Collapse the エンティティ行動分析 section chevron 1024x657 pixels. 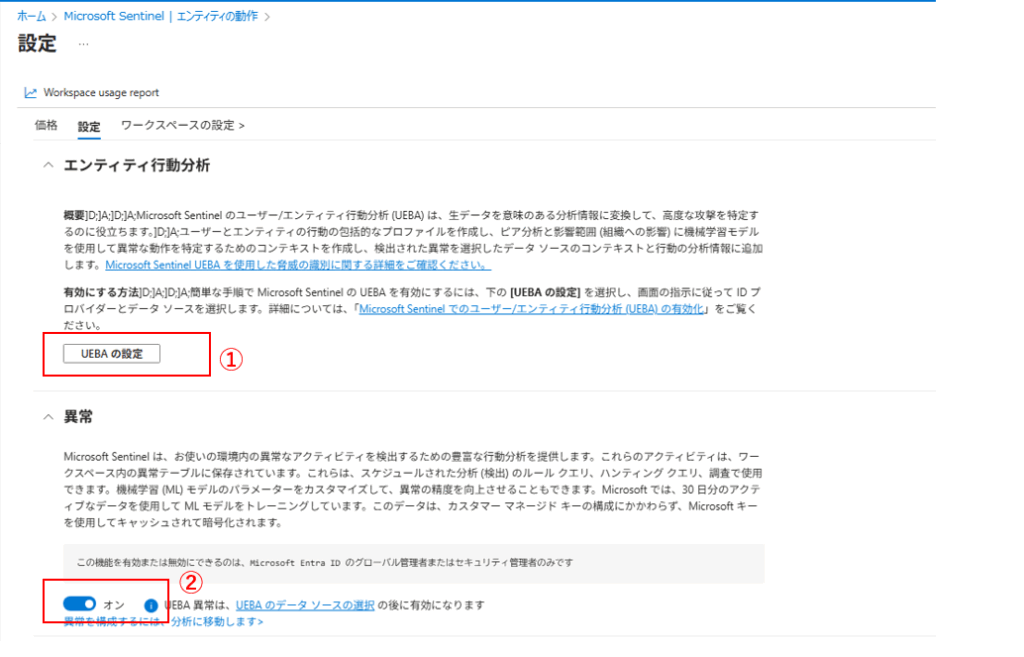click(47, 165)
